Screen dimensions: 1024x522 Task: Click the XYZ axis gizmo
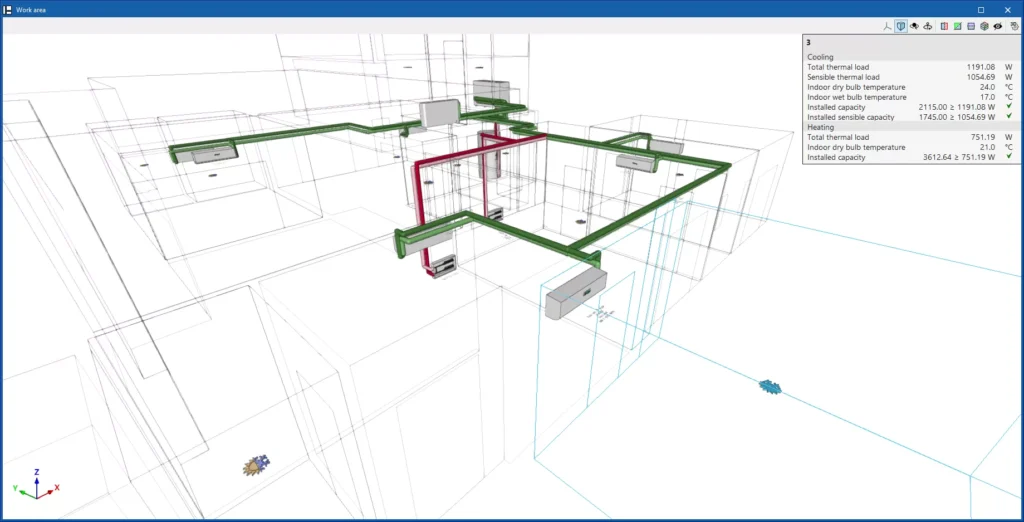tap(35, 484)
